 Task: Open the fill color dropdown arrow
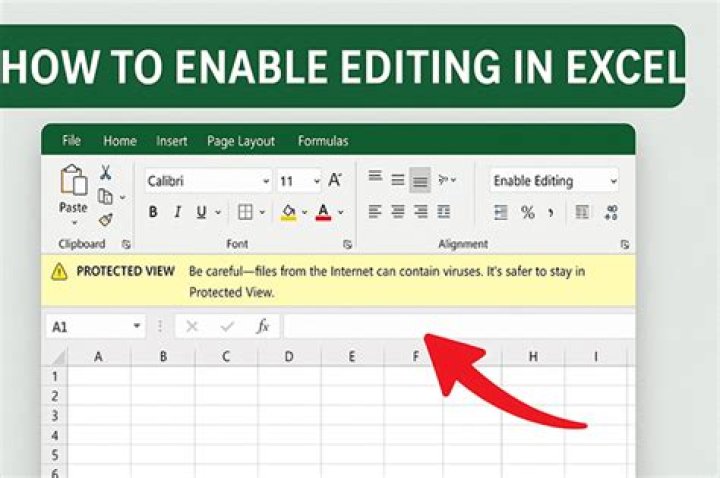coord(304,212)
